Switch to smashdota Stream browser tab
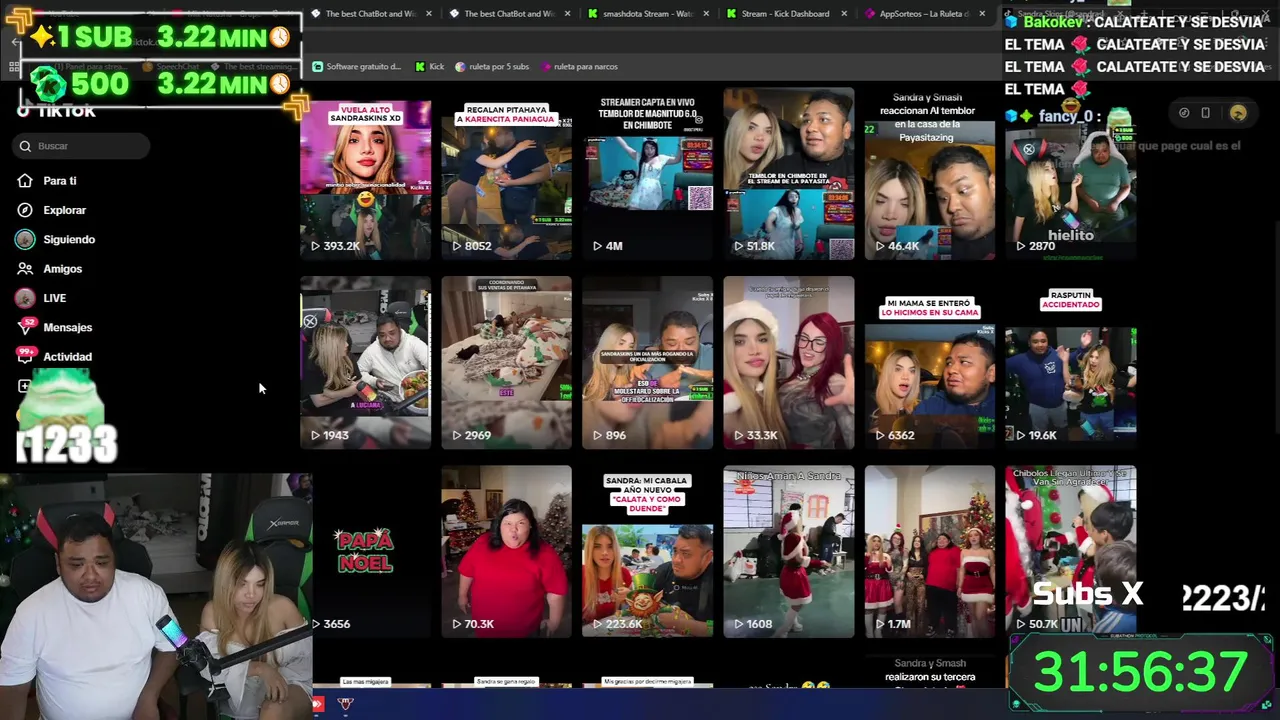 [640, 14]
